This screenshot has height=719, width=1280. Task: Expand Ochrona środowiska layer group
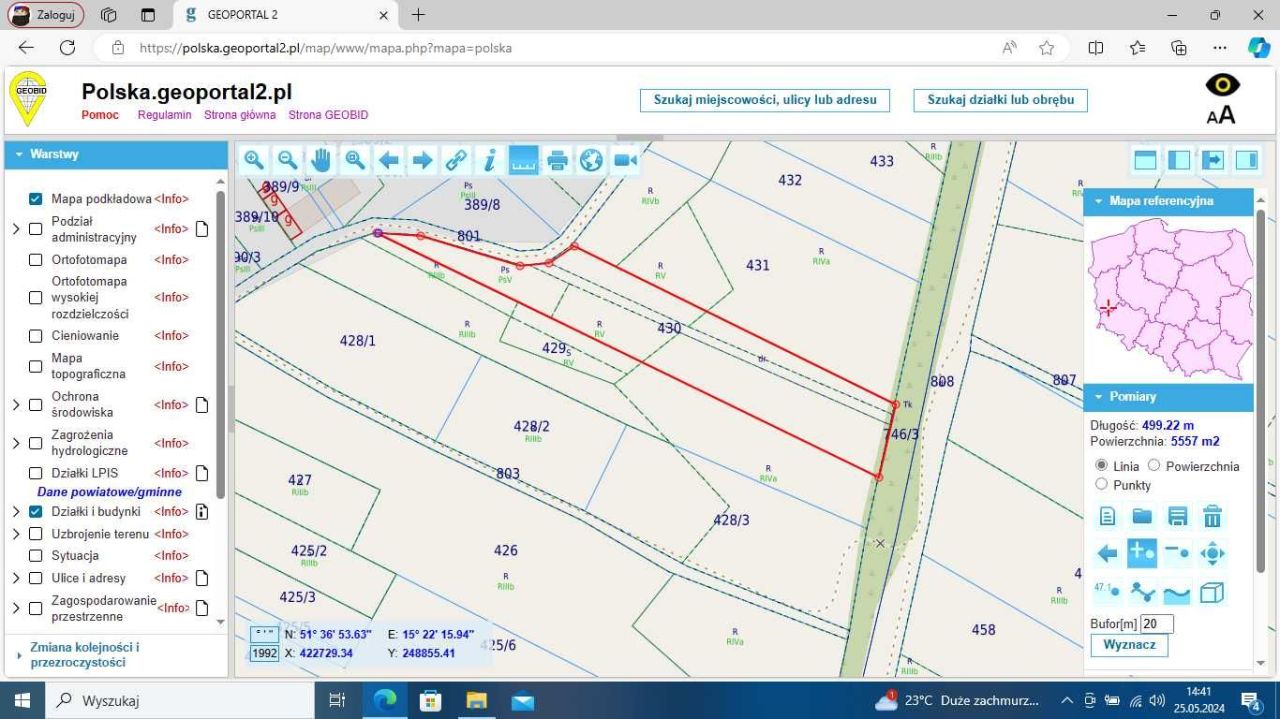pyautogui.click(x=15, y=405)
